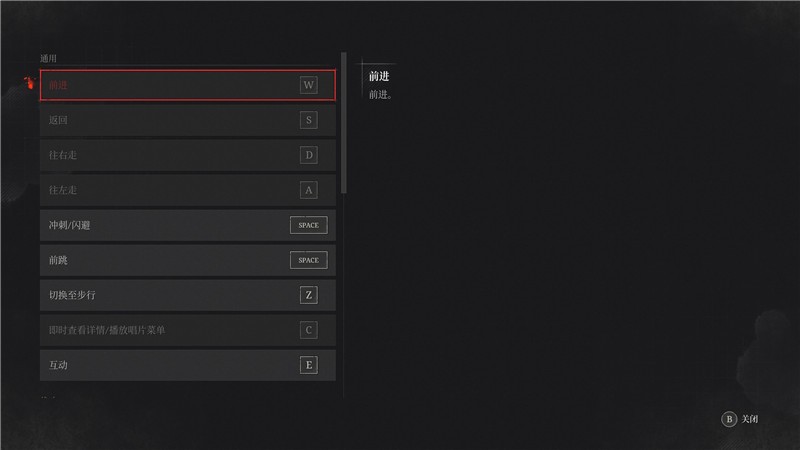Click the A key badge for 往左走
The height and width of the screenshot is (450, 800).
click(309, 190)
